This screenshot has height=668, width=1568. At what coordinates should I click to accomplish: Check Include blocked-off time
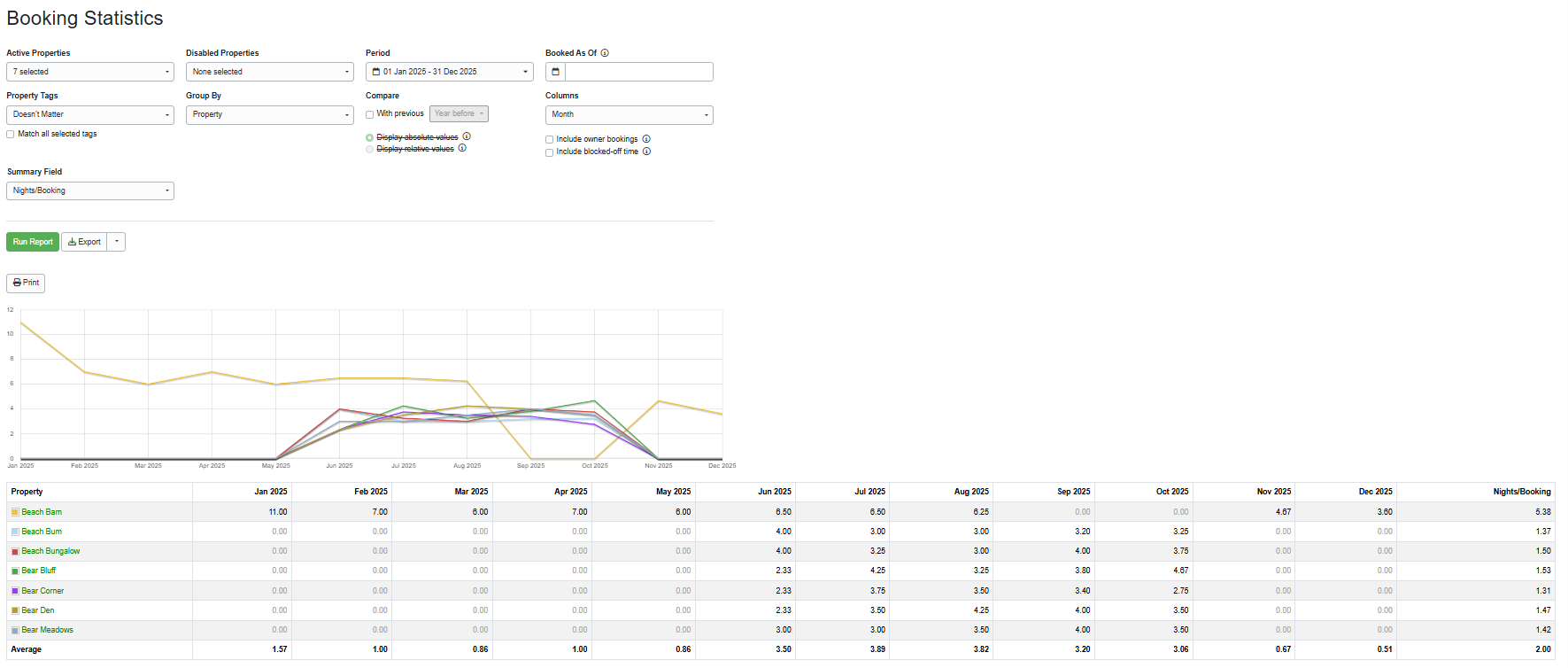tap(550, 152)
